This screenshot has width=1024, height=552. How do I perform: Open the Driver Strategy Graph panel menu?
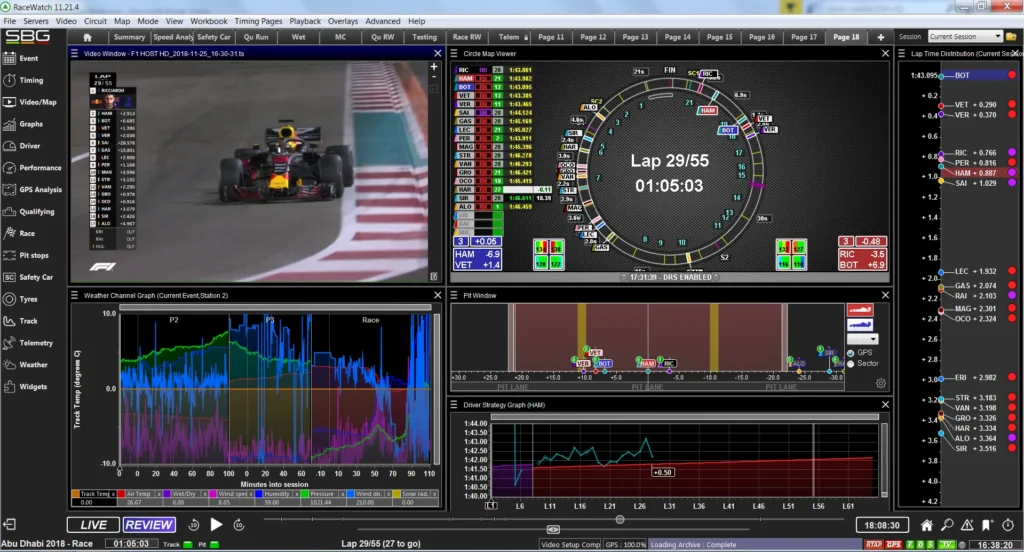454,405
